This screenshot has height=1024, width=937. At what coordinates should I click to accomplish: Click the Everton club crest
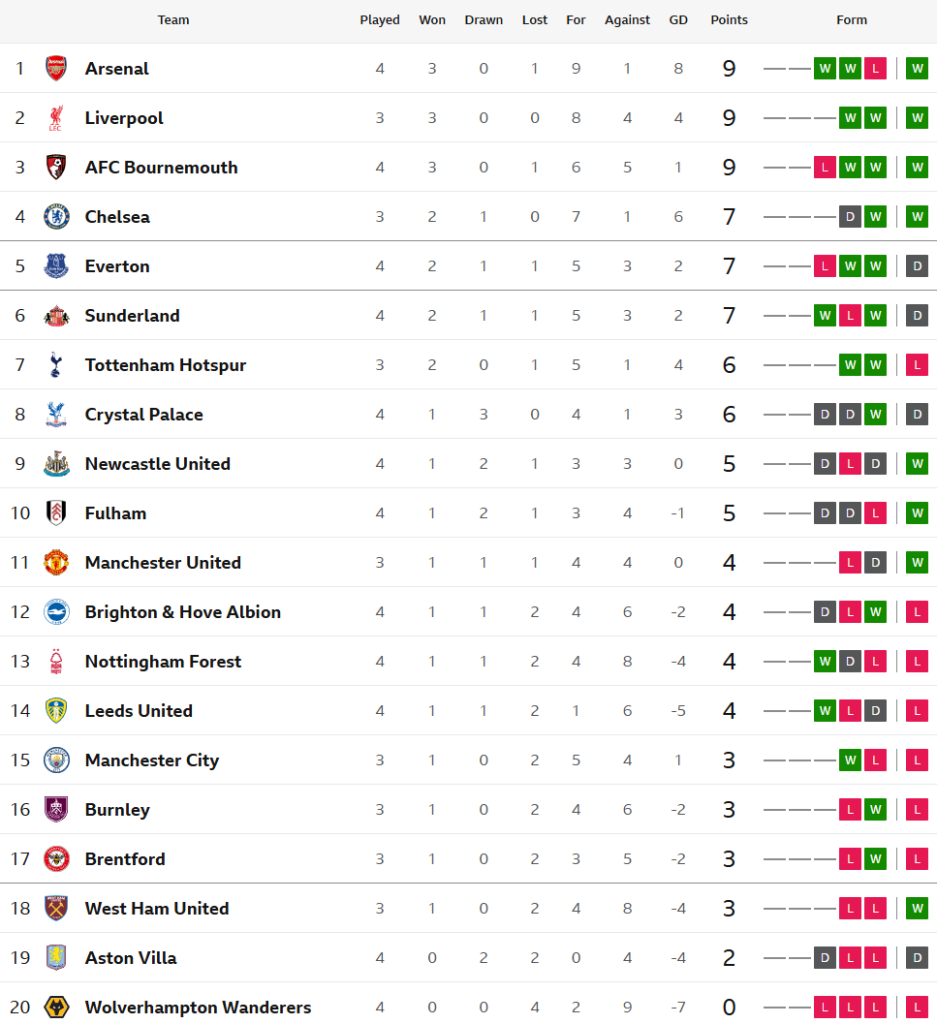click(x=56, y=266)
